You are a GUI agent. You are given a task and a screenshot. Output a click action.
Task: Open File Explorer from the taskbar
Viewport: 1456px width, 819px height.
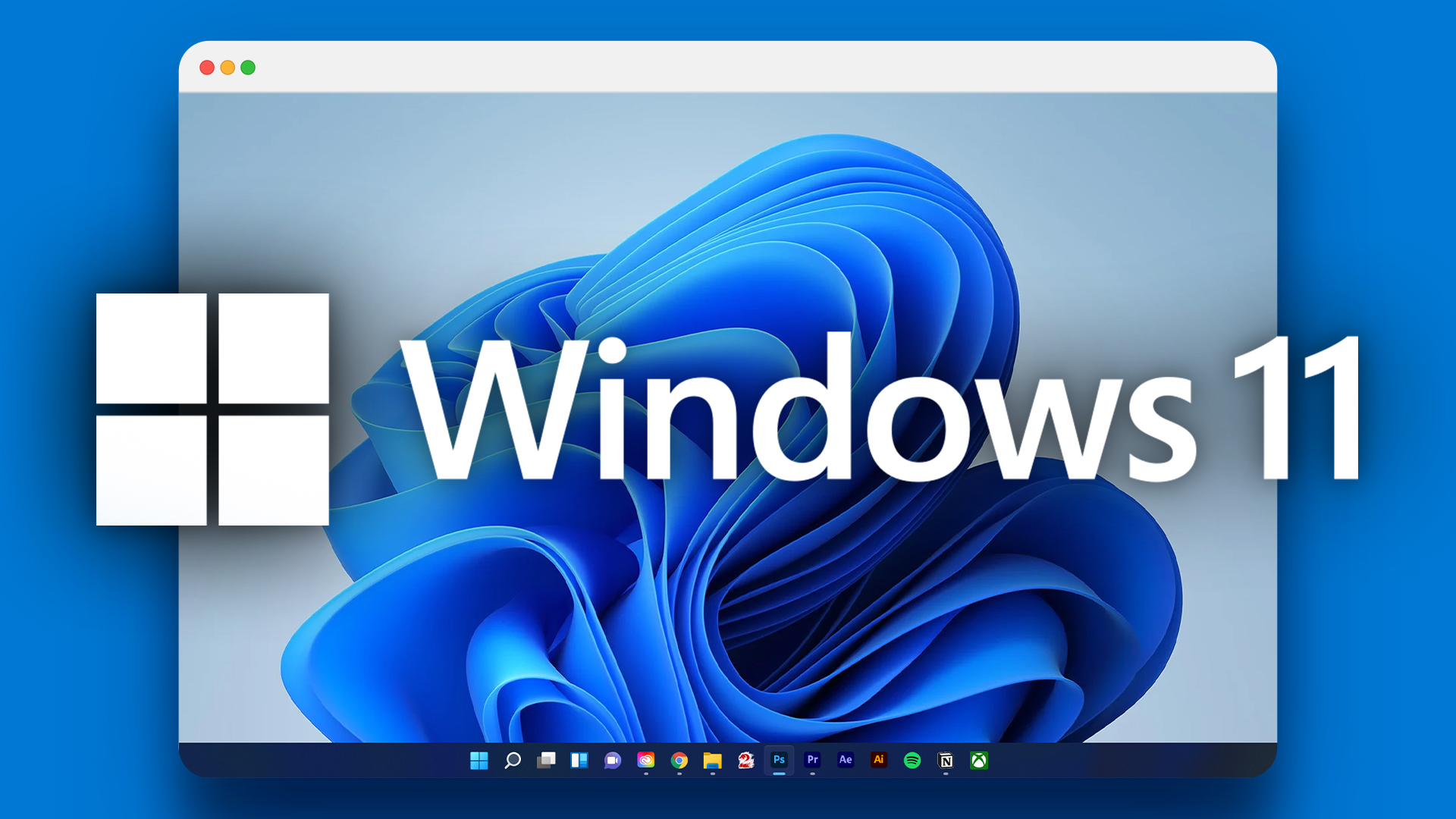pyautogui.click(x=712, y=761)
